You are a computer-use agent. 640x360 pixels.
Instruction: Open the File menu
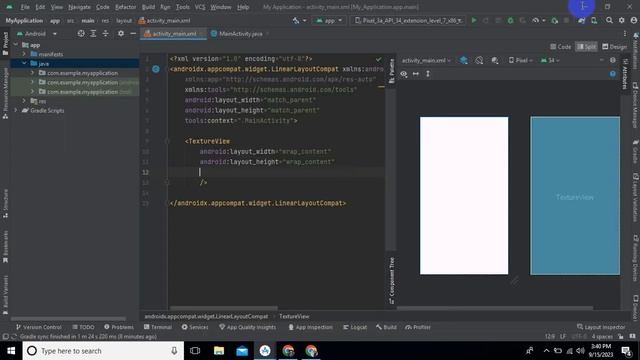click(x=25, y=7)
